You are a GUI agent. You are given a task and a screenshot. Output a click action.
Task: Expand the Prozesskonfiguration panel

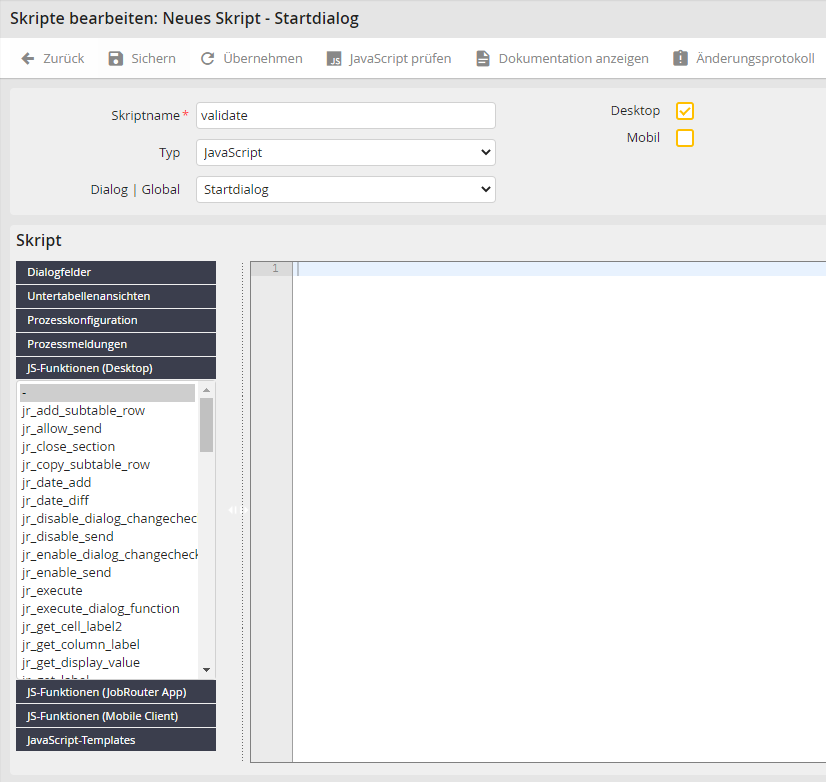116,321
